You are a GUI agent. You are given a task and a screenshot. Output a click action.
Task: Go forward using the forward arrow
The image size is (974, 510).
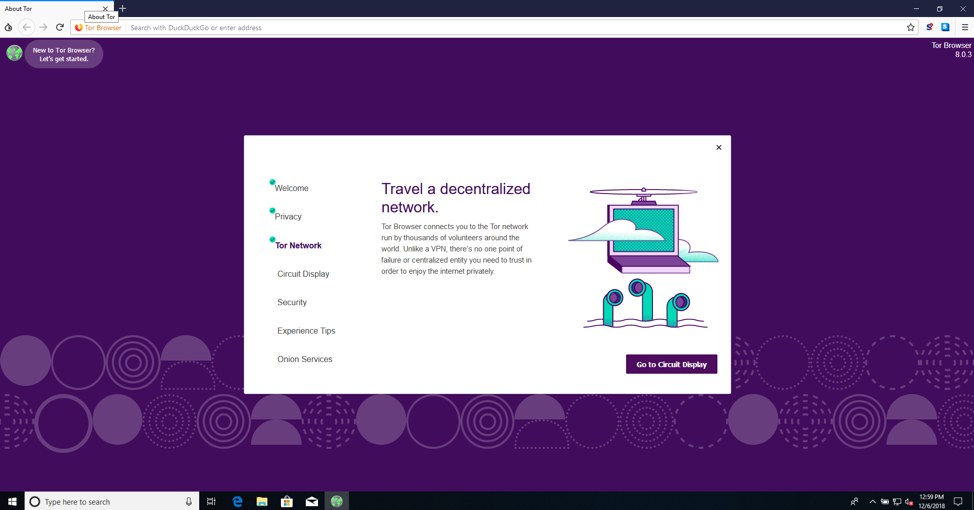point(43,27)
